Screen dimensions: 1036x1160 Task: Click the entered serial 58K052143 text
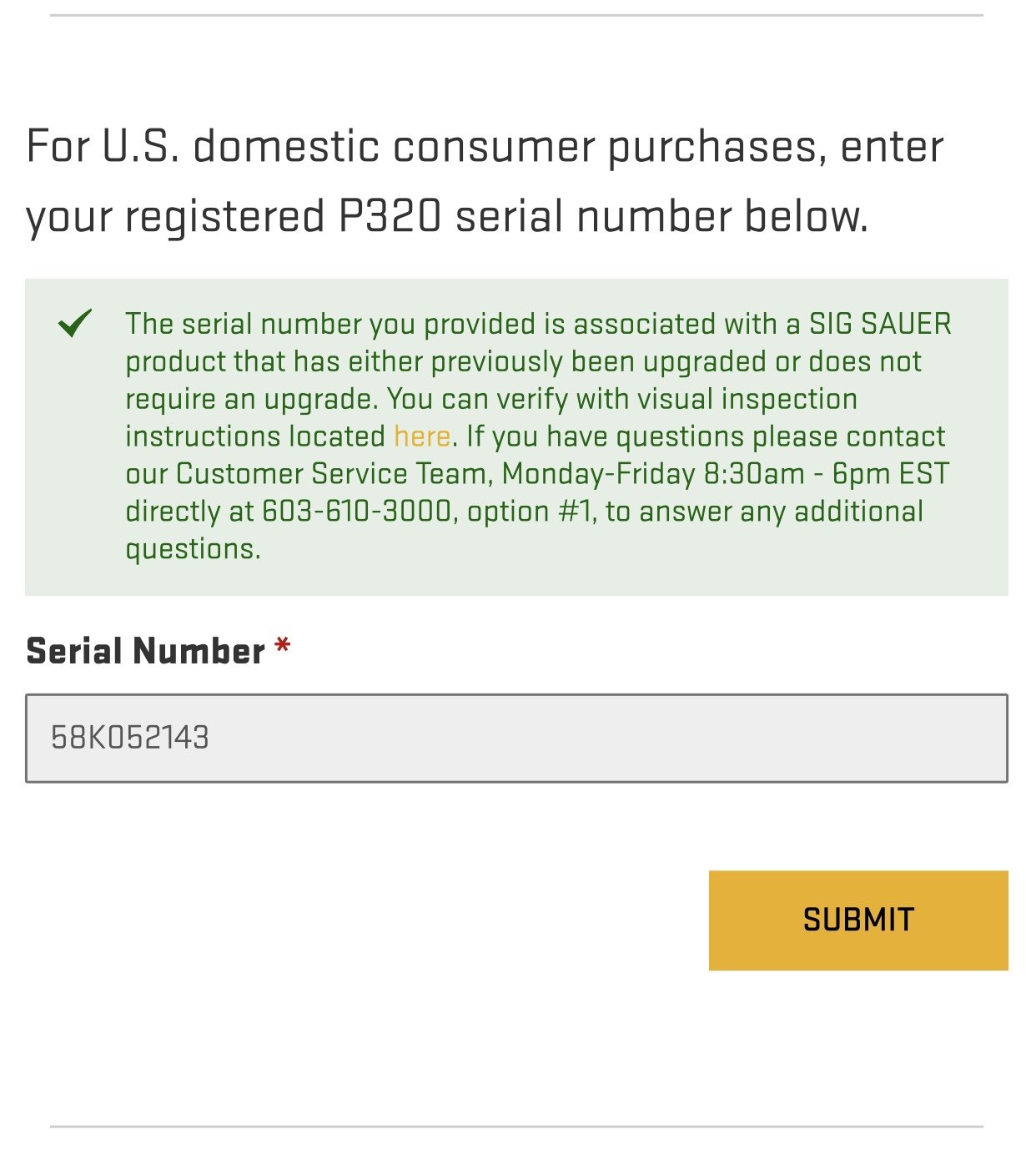130,738
